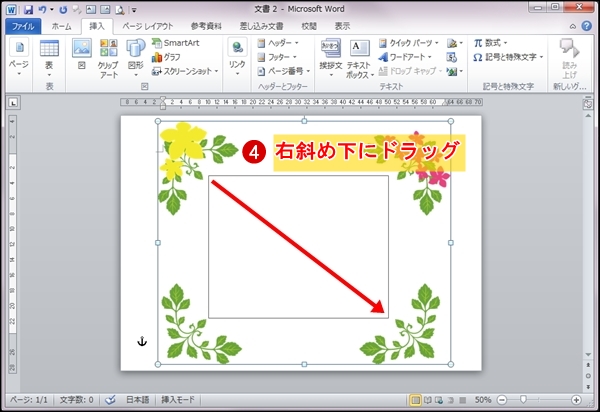Click the 文字数: 0 word count
The image size is (600, 412).
[x=77, y=400]
